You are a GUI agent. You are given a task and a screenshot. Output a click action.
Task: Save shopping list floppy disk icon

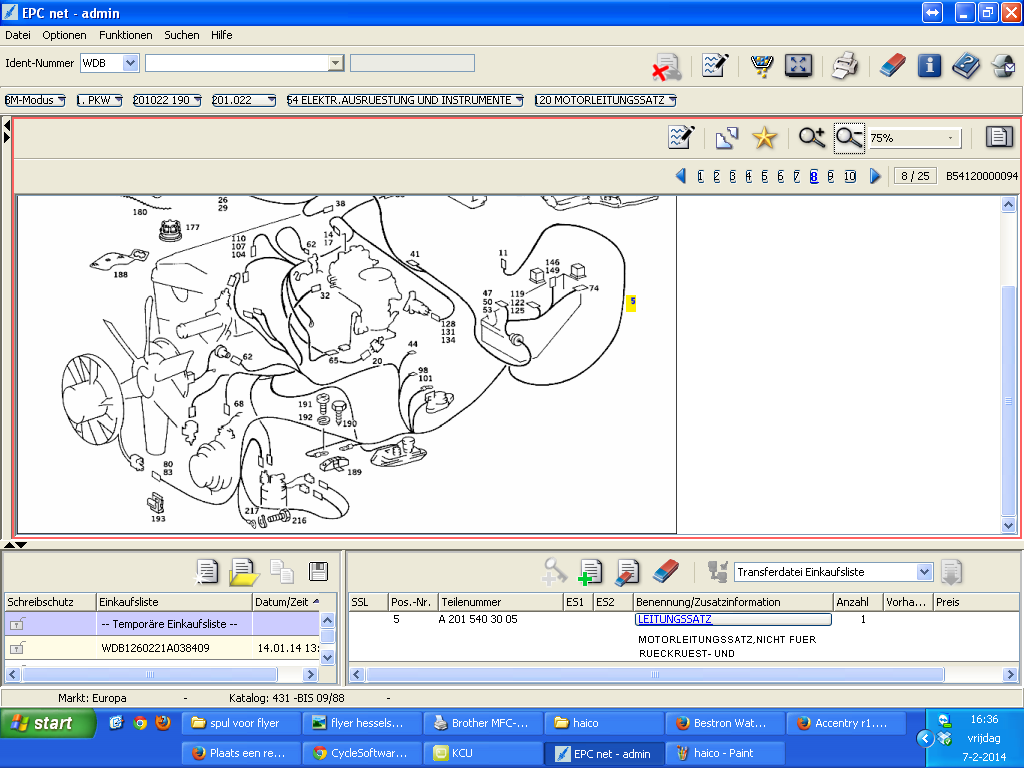318,571
